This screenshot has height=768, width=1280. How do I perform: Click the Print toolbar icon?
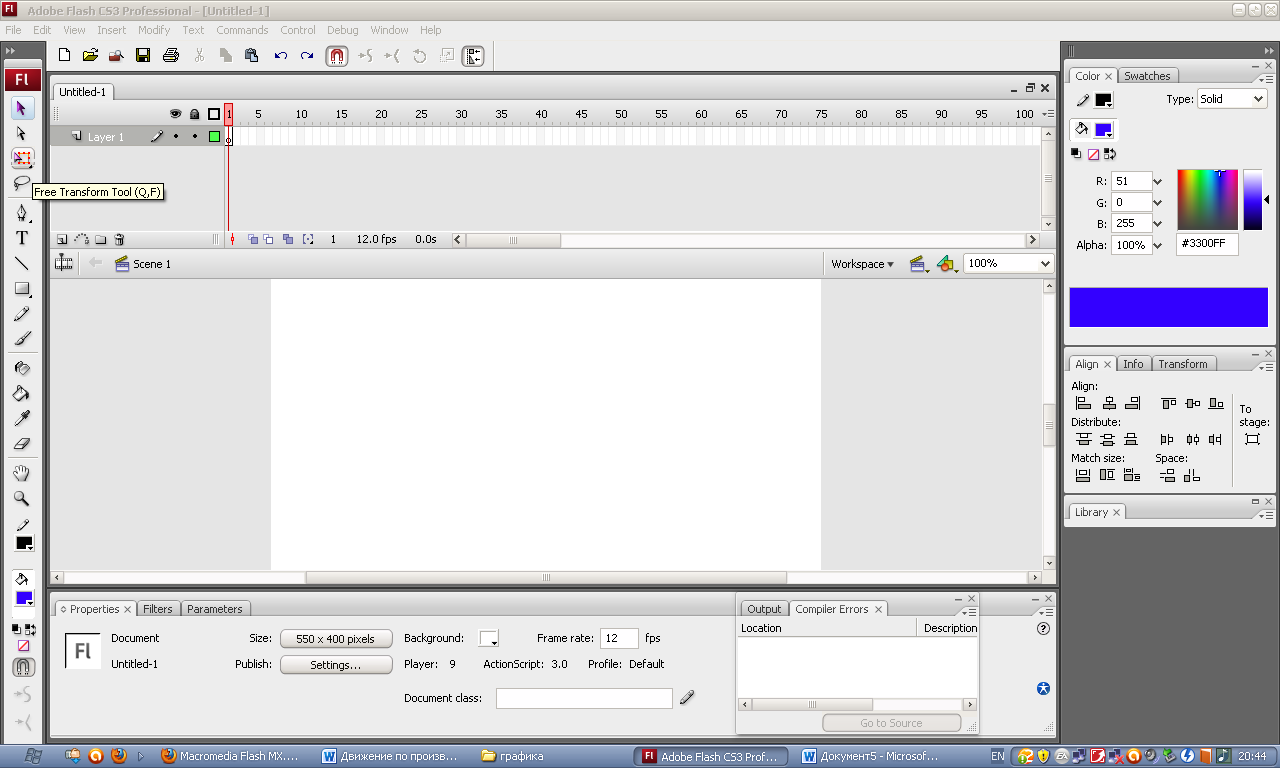(170, 56)
